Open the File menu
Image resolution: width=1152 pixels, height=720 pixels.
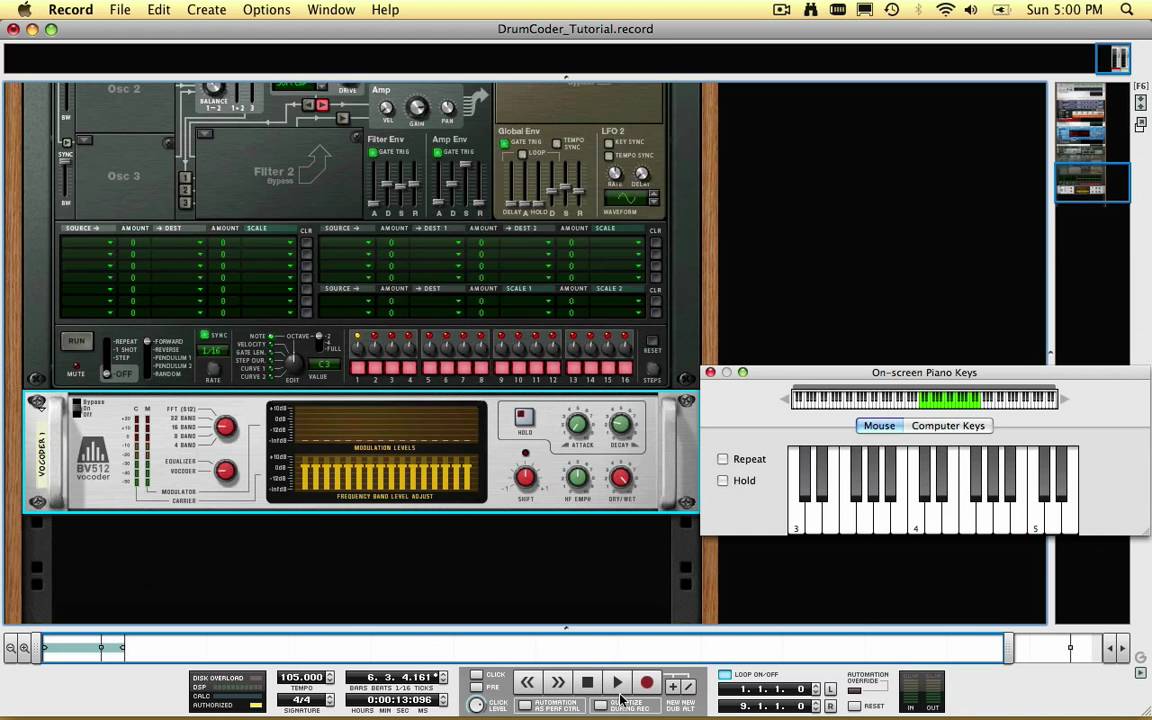pyautogui.click(x=120, y=10)
